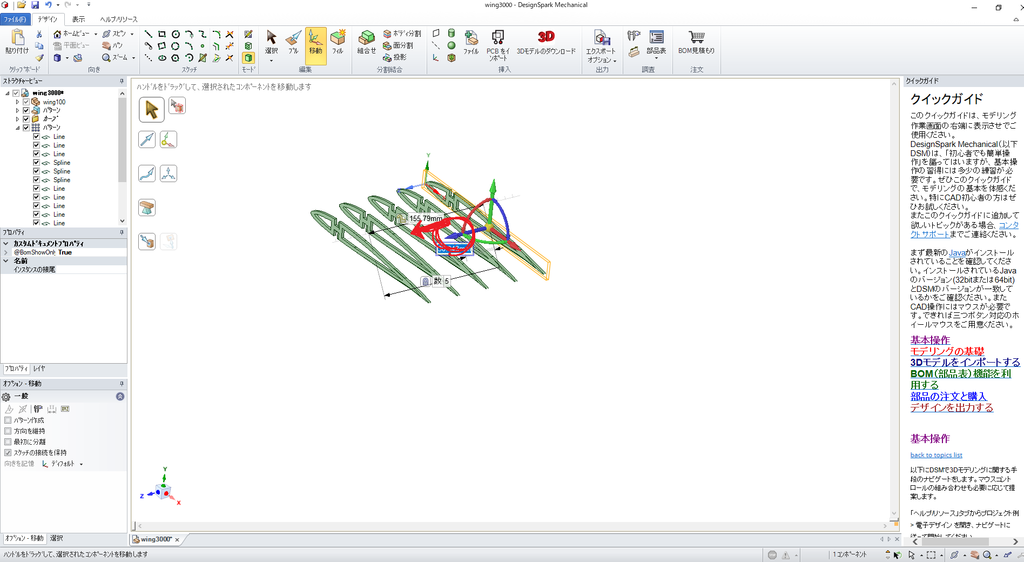The width and height of the screenshot is (1024, 562).
Task: Toggle checkbox of the カーブ folder item
Action: pyautogui.click(x=26, y=119)
